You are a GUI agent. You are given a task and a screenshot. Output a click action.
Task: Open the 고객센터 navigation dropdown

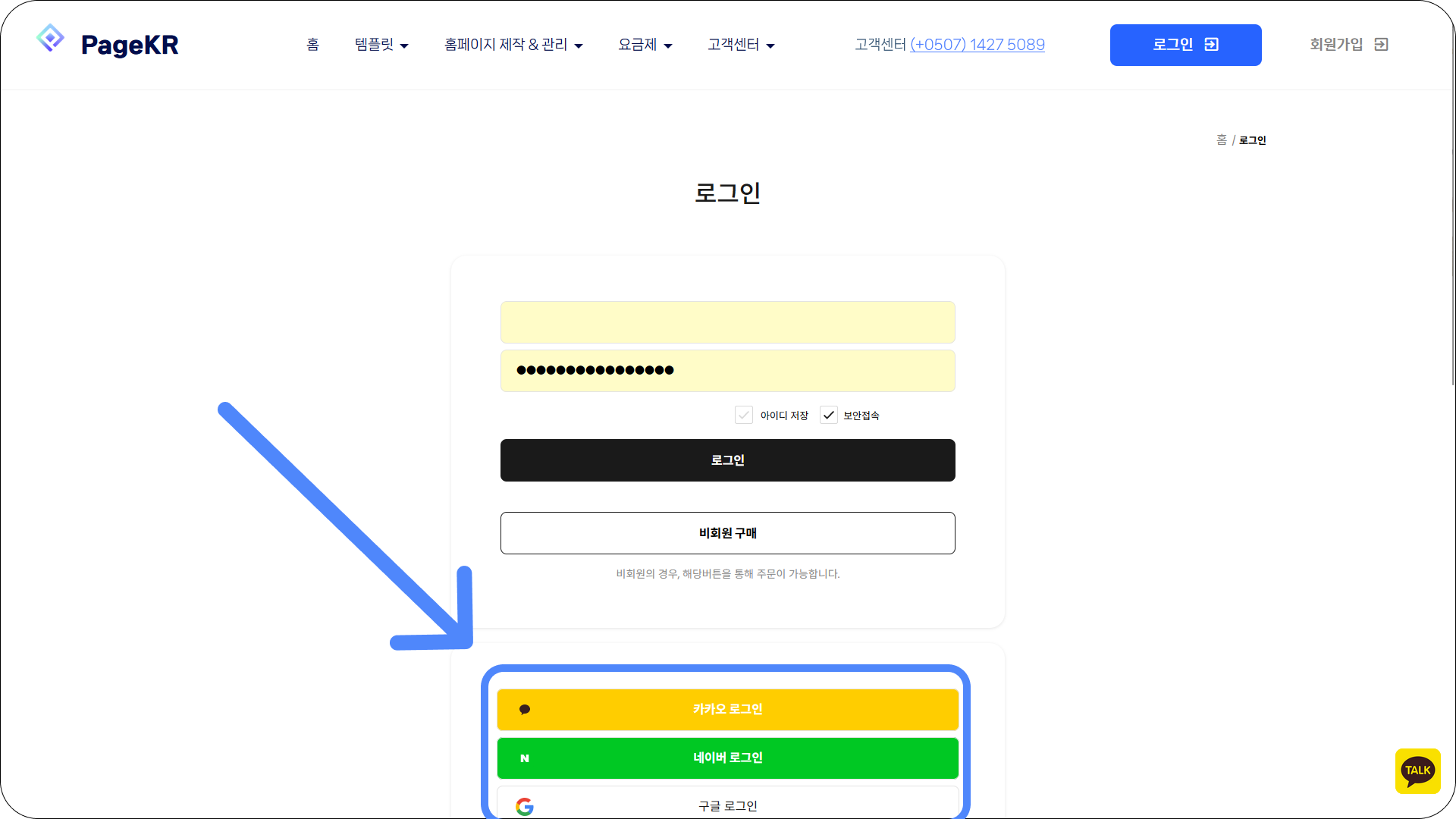[x=741, y=45]
